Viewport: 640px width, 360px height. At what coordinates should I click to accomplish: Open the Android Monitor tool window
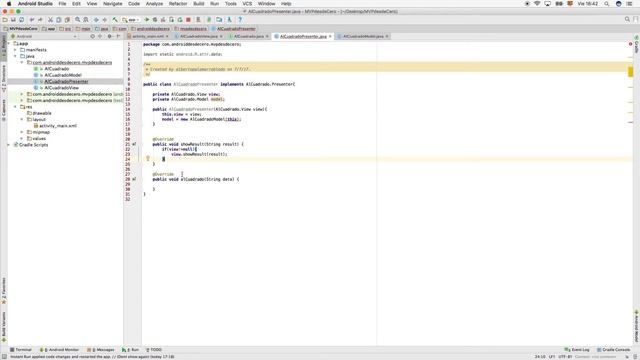[x=59, y=350]
